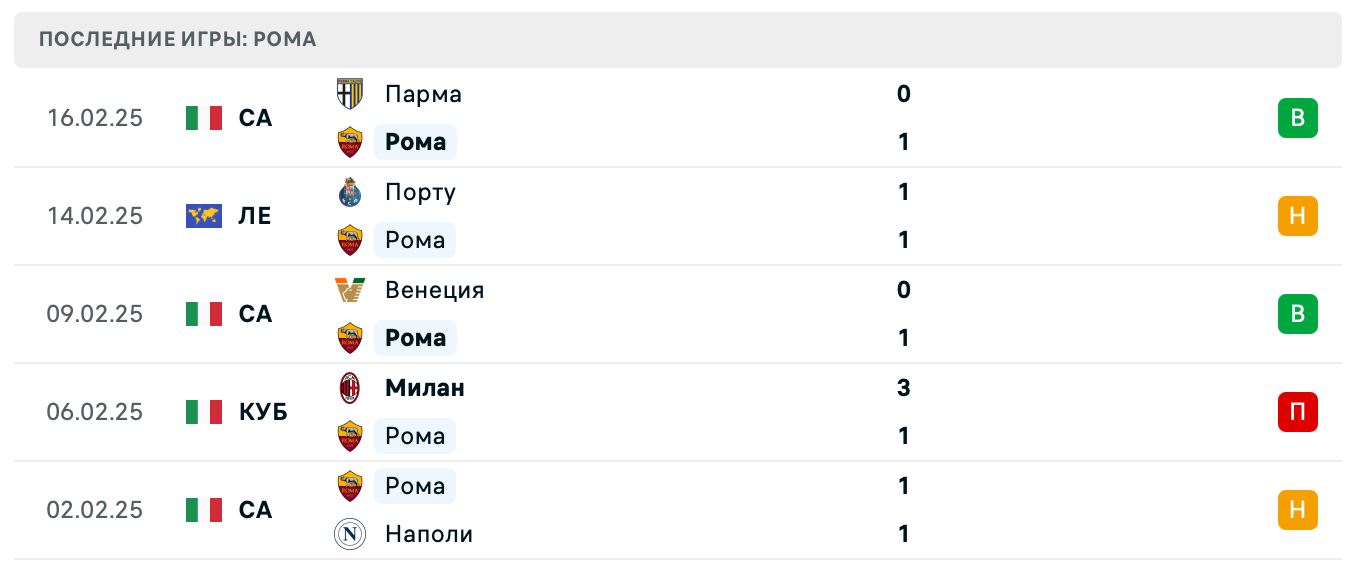Click the score 3 in the Milan match
The width and height of the screenshot is (1354, 582).
903,388
